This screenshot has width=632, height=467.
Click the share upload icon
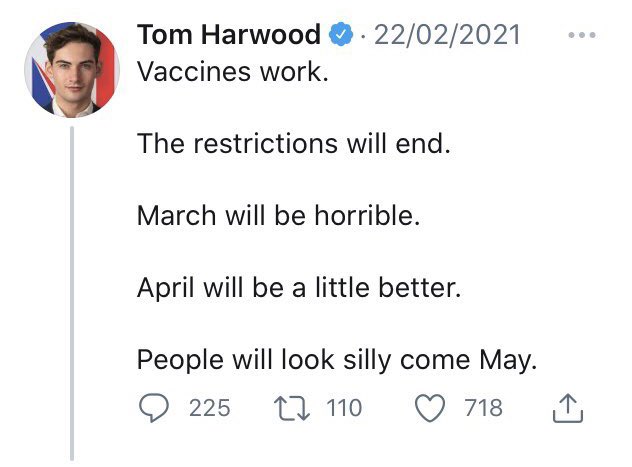click(x=567, y=408)
